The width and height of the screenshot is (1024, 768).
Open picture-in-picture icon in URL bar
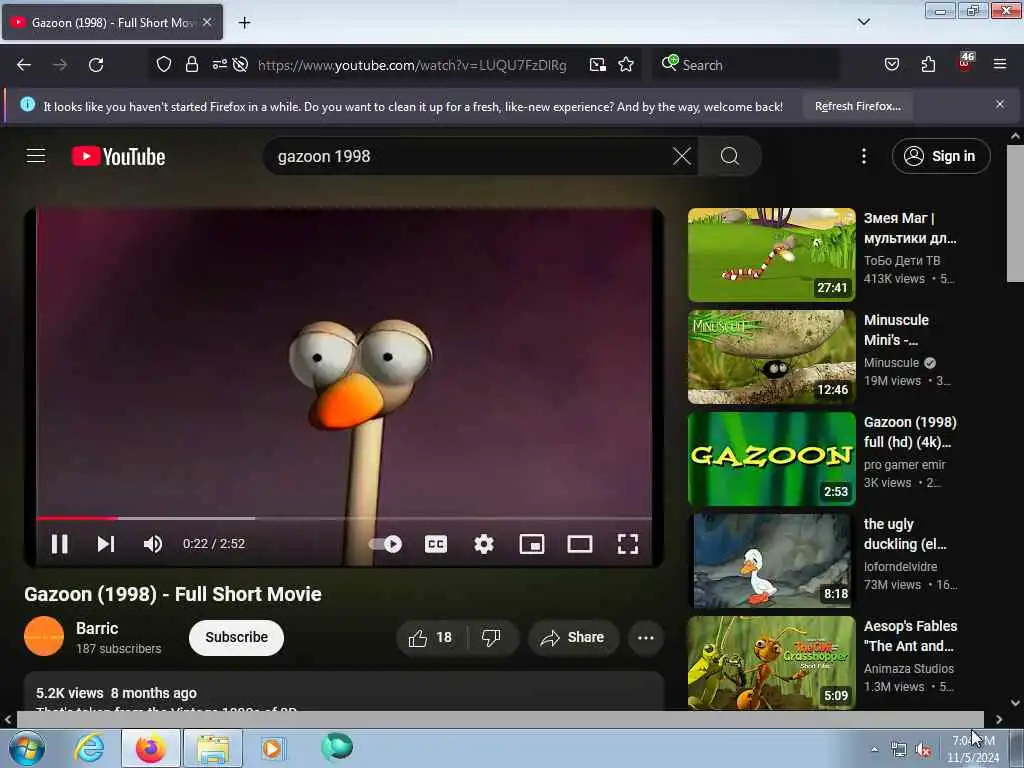pos(597,64)
